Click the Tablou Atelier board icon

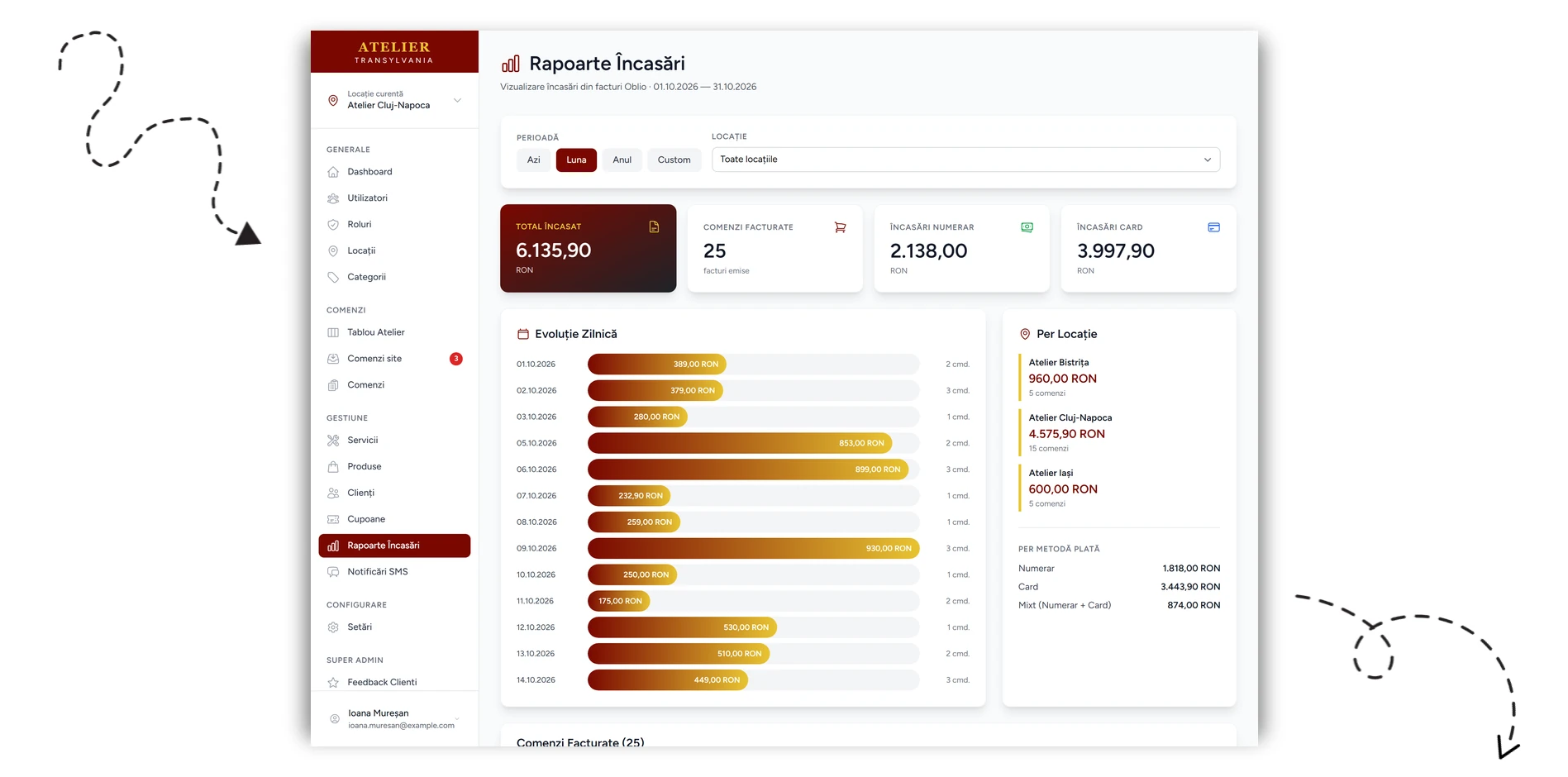coord(333,332)
